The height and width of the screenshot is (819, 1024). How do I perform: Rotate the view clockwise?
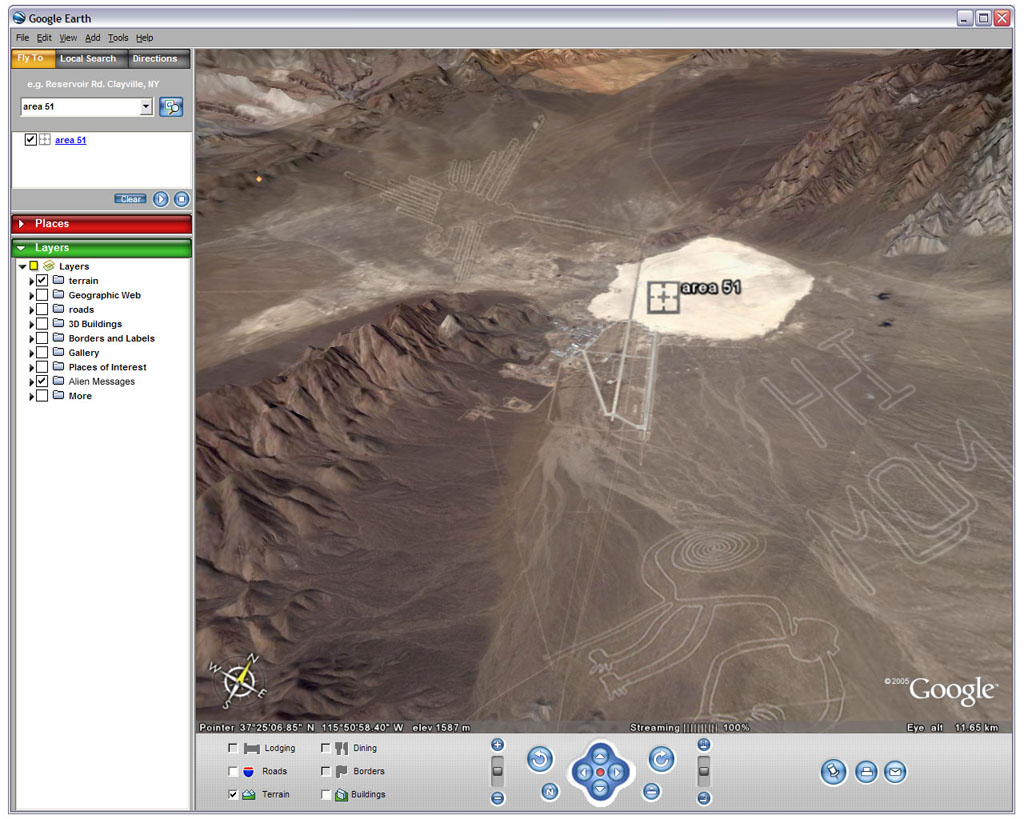point(662,759)
